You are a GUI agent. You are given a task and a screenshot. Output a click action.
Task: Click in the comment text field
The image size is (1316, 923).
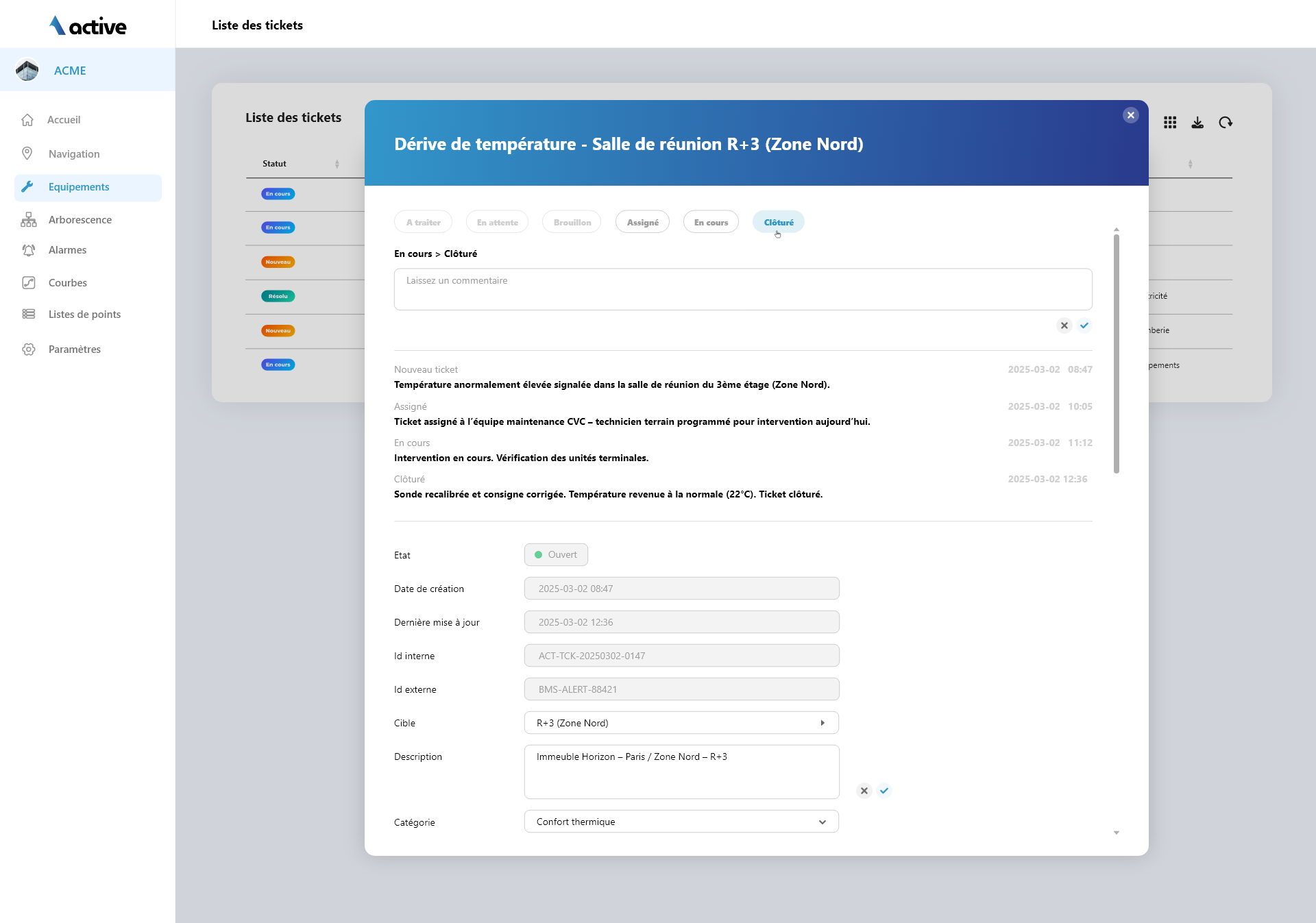click(743, 289)
